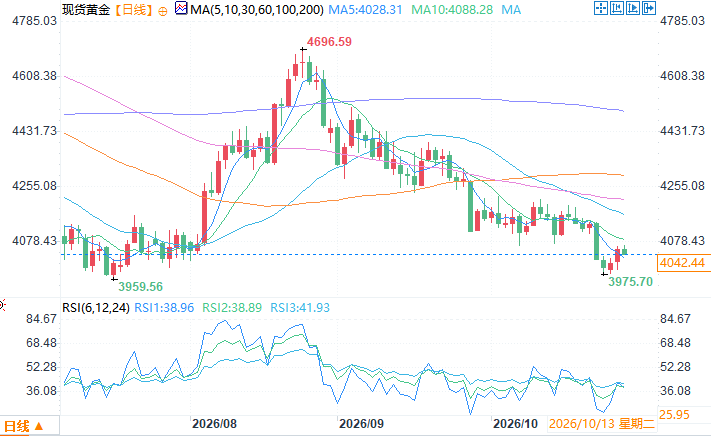The image size is (711, 436).
Task: Click the second blue toolbar icon
Action: click(617, 8)
